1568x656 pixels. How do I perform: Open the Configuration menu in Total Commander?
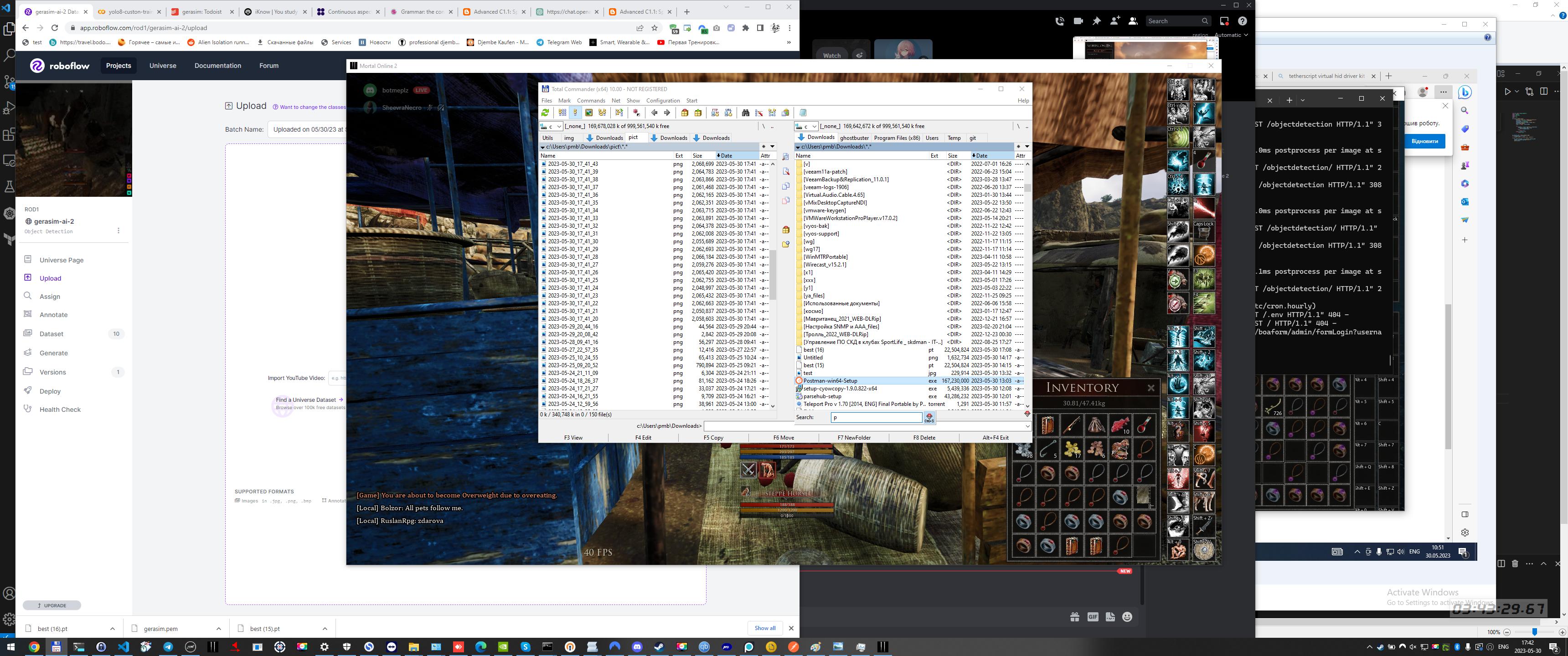click(663, 100)
